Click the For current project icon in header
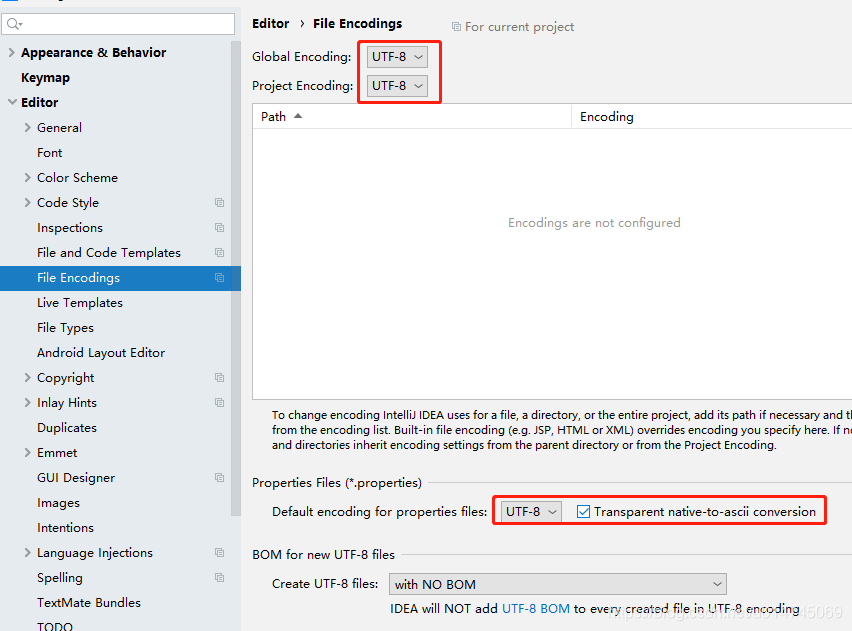 [x=456, y=27]
